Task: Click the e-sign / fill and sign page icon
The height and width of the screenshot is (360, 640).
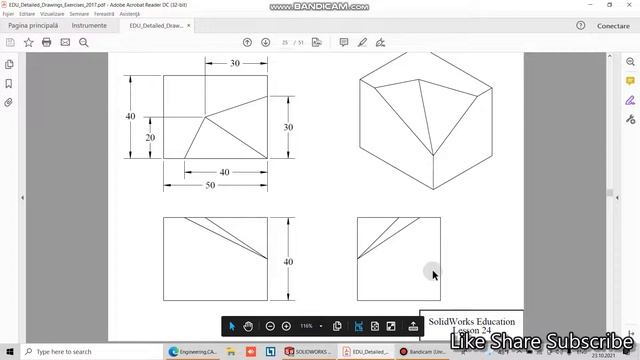Action: tap(317, 42)
